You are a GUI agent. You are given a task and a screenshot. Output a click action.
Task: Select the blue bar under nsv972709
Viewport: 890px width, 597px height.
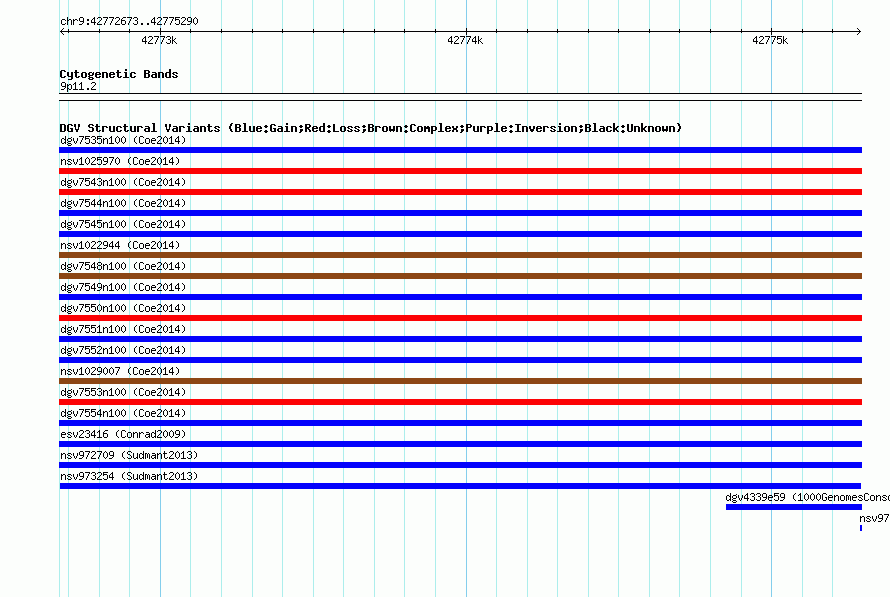[460, 465]
